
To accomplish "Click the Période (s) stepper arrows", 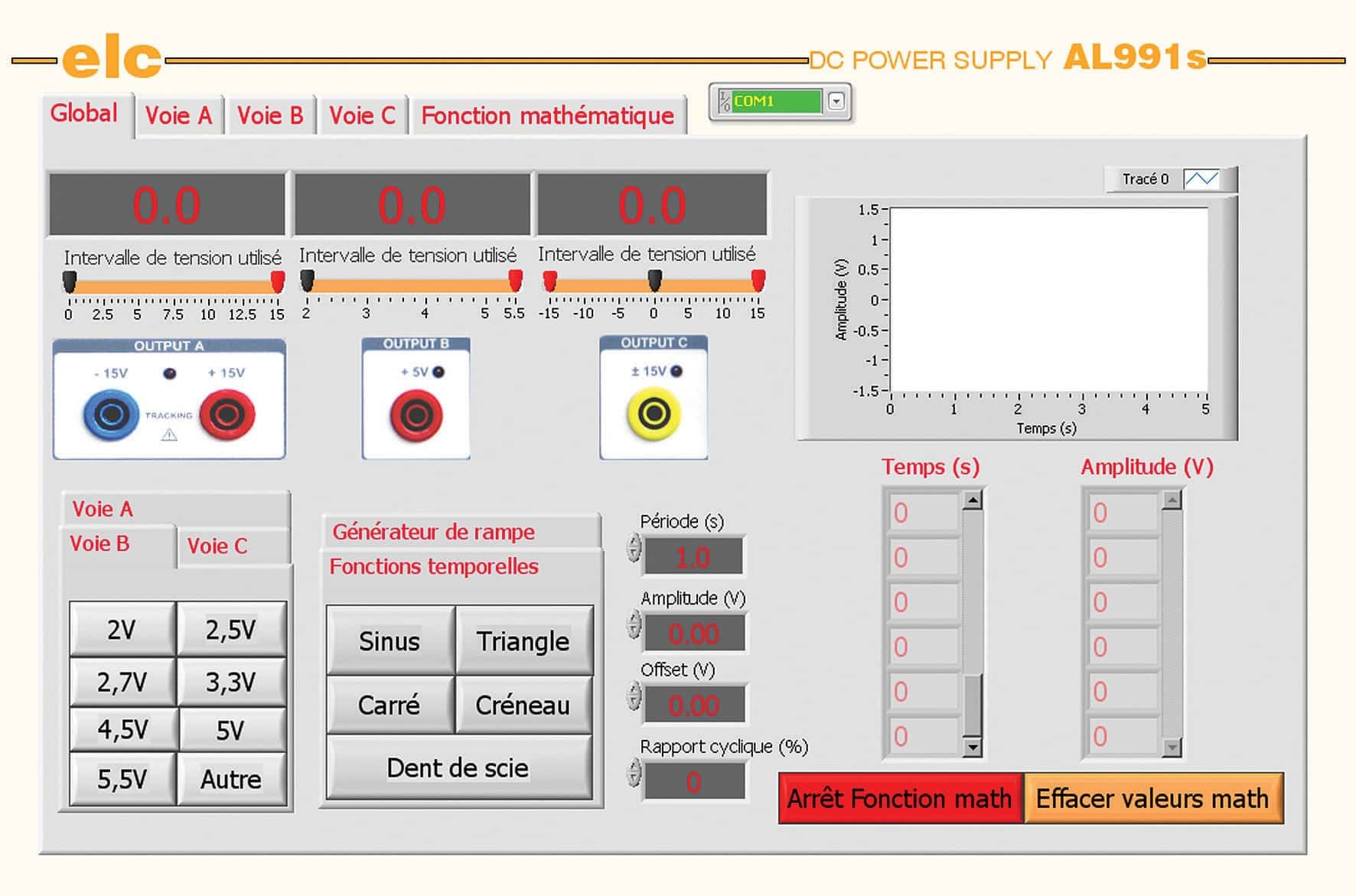I will [x=634, y=549].
